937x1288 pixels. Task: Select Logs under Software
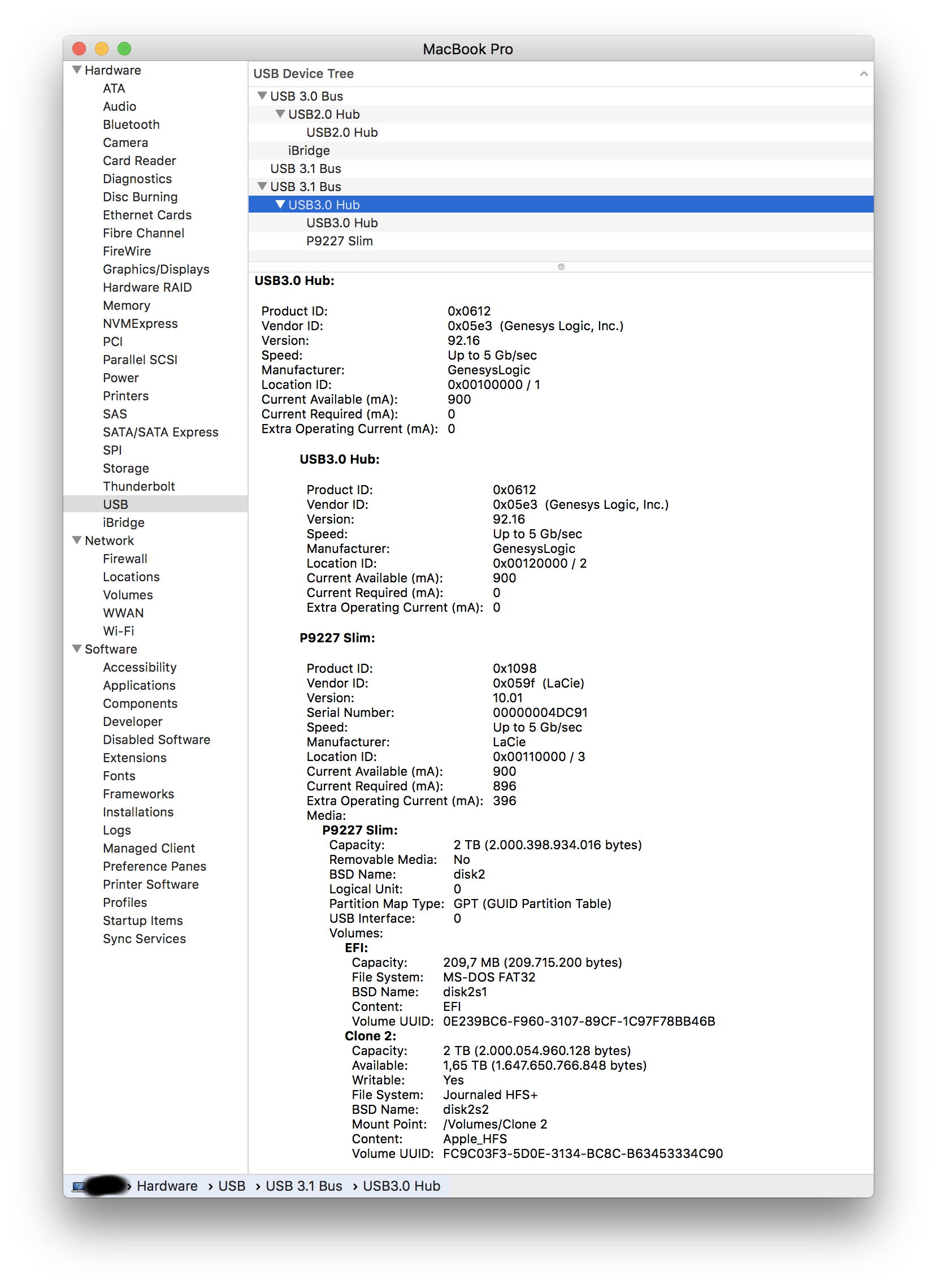[116, 830]
